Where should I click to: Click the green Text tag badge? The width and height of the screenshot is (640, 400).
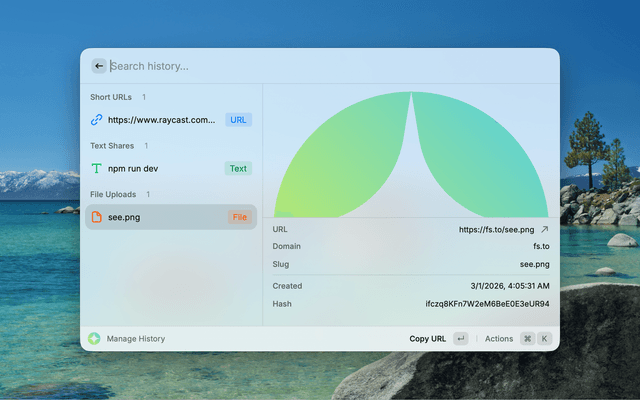[x=238, y=169]
